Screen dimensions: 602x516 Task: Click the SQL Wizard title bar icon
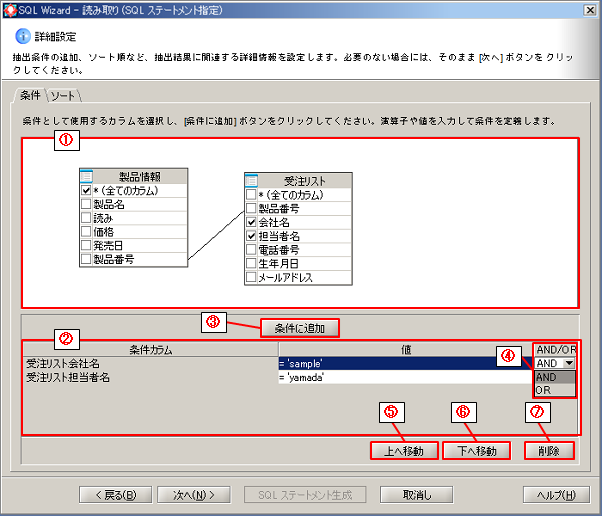pos(9,9)
